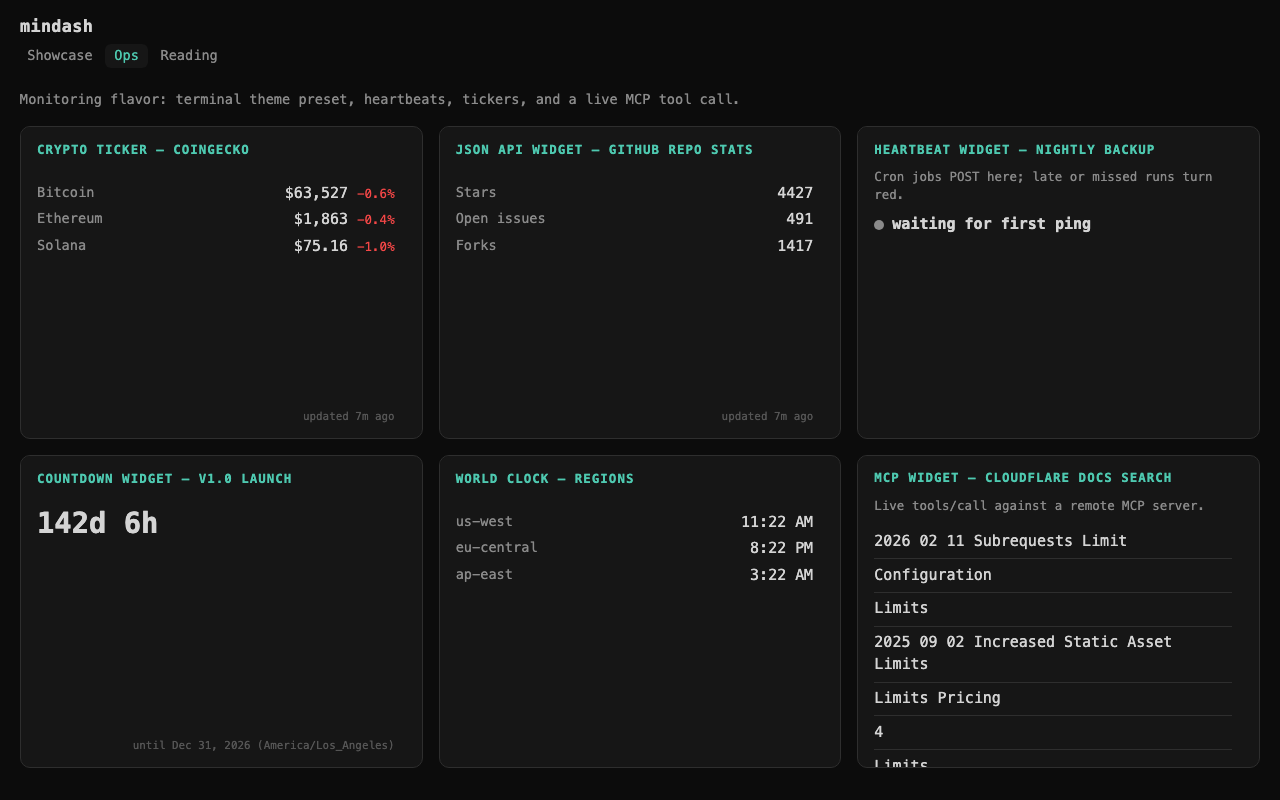Click the Forks count 1417

coord(795,246)
